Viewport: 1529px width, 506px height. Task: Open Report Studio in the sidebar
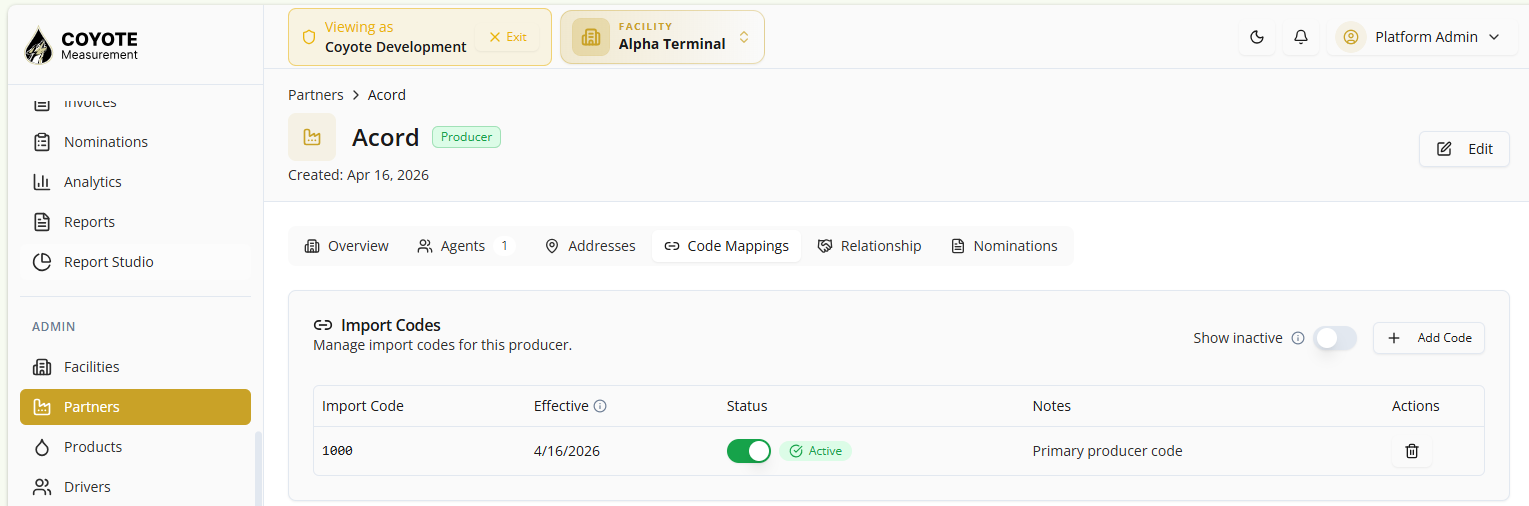[x=135, y=262]
